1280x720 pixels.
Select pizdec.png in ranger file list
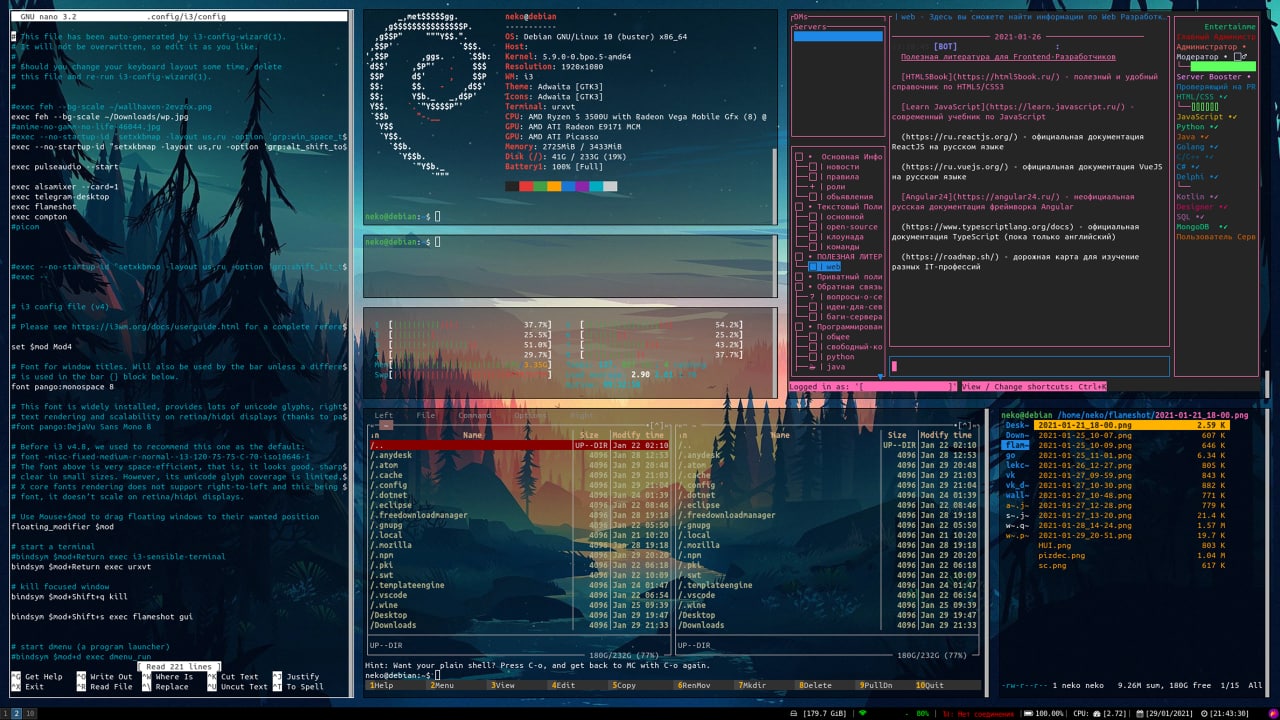coord(1132,555)
